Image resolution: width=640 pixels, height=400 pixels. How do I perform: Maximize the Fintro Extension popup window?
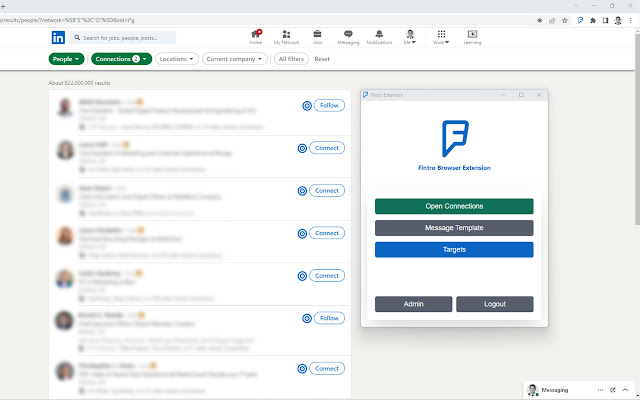pos(521,95)
